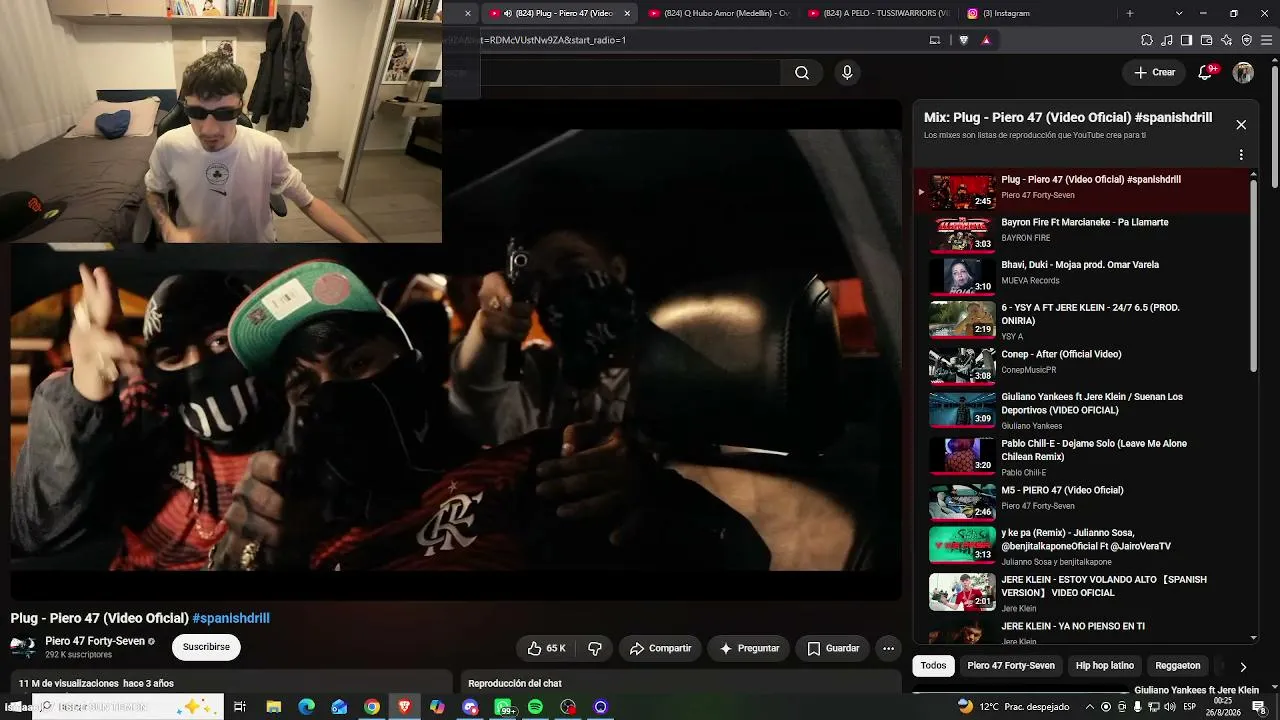Viewport: 1280px width, 720px height.
Task: Open the ESP language indicator
Action: click(1190, 707)
